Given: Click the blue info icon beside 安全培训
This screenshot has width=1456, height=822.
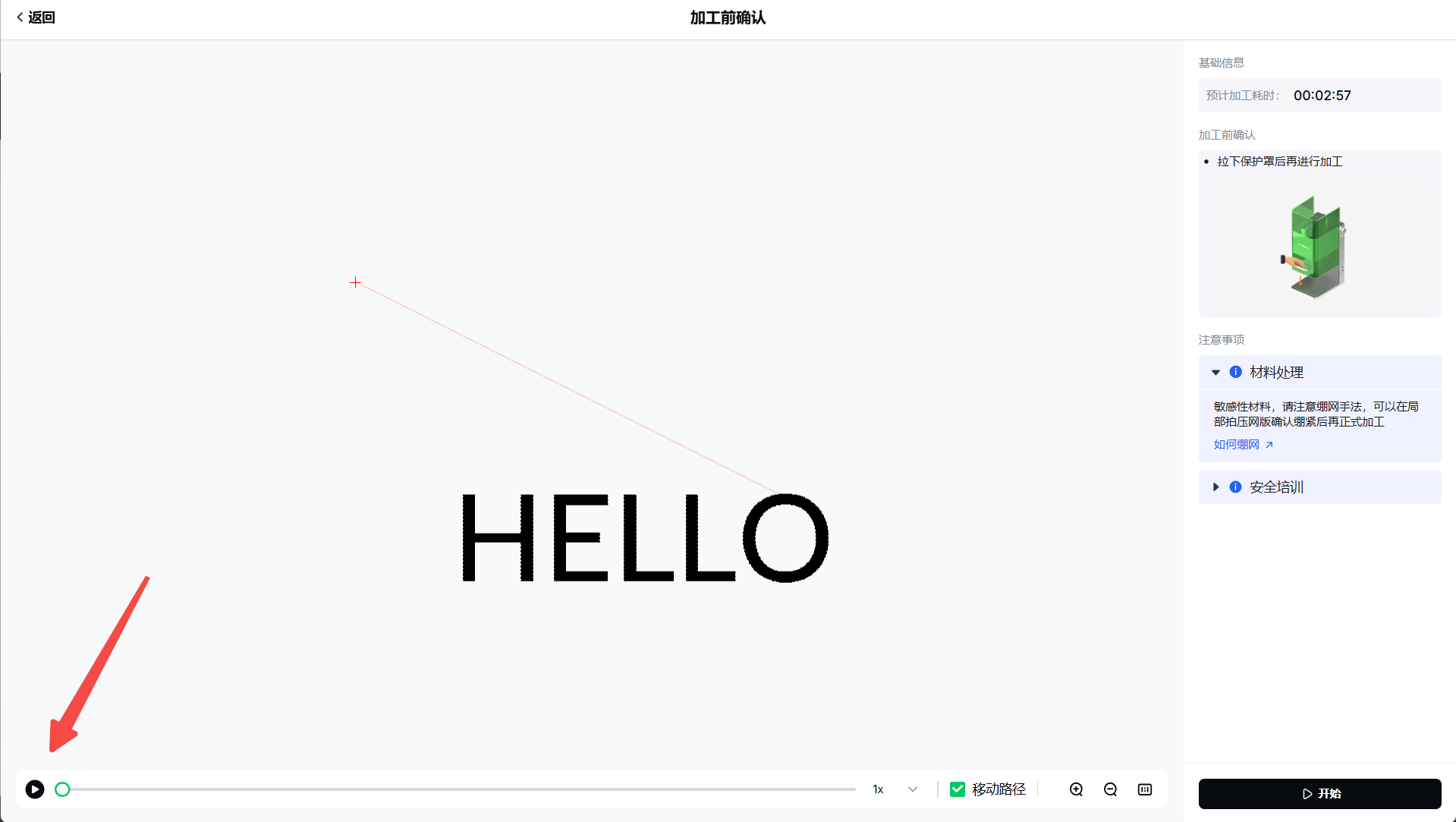Looking at the screenshot, I should click(x=1235, y=487).
